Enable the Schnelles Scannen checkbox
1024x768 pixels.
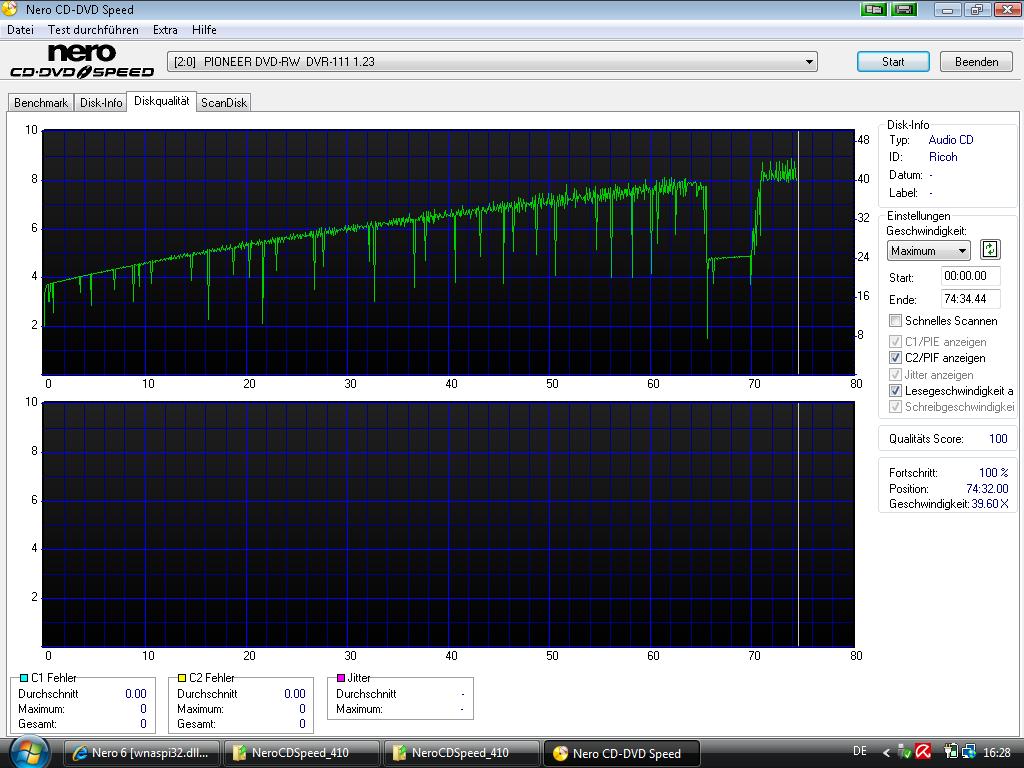pos(895,321)
